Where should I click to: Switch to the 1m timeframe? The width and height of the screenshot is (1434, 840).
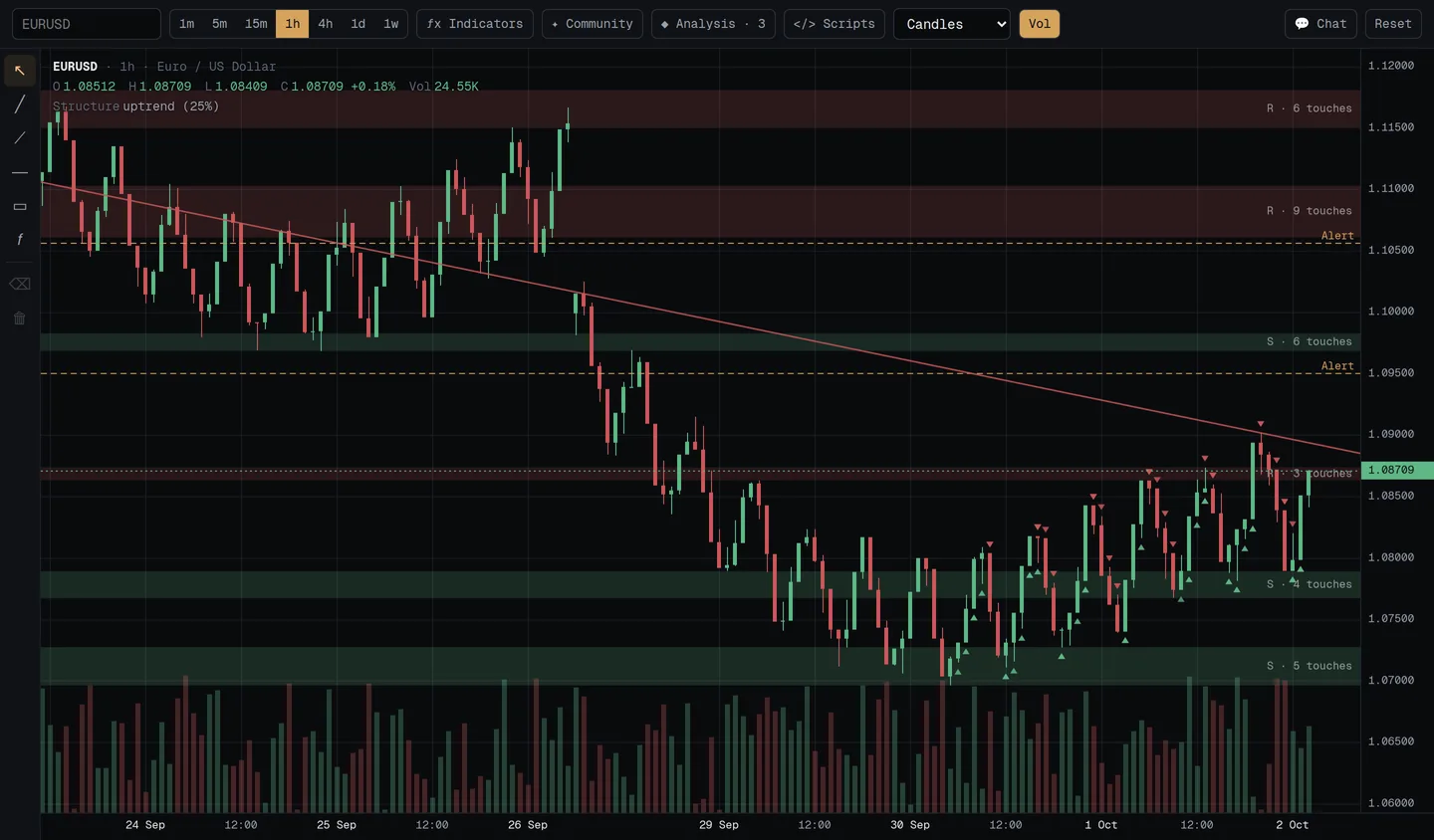pyautogui.click(x=187, y=24)
